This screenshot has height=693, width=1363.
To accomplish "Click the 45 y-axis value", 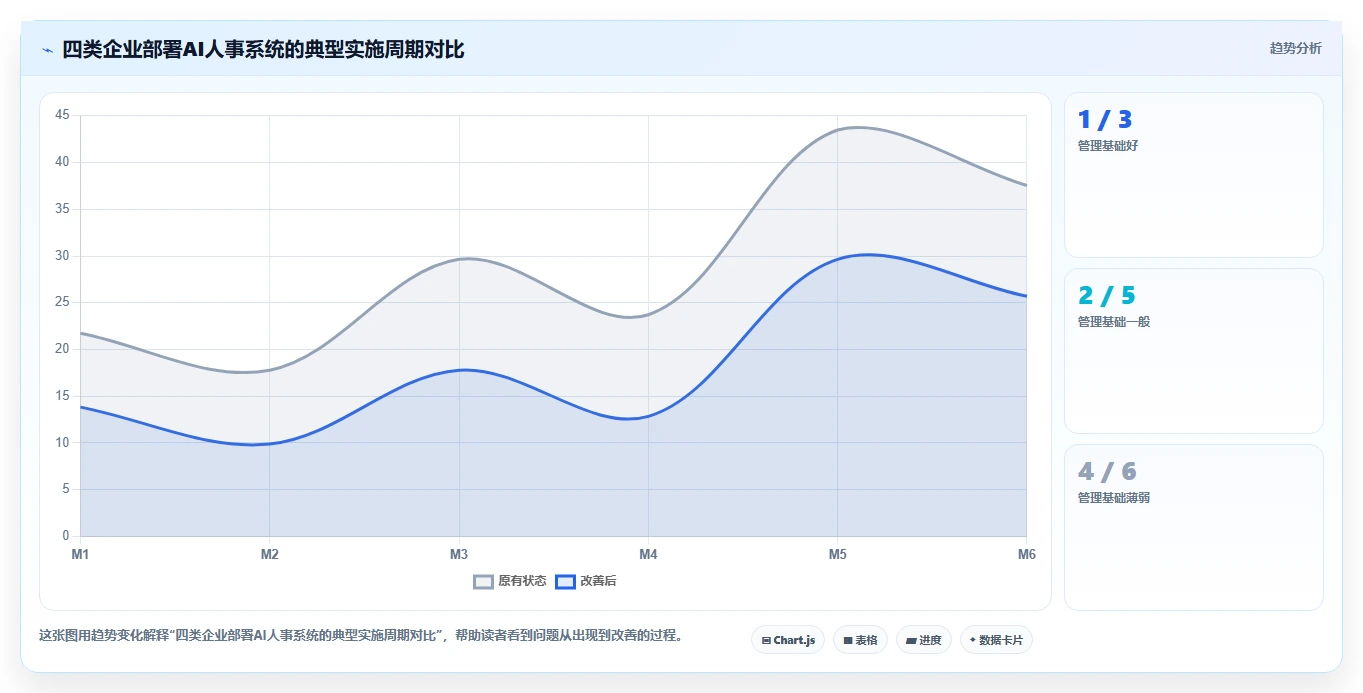I will coord(62,115).
